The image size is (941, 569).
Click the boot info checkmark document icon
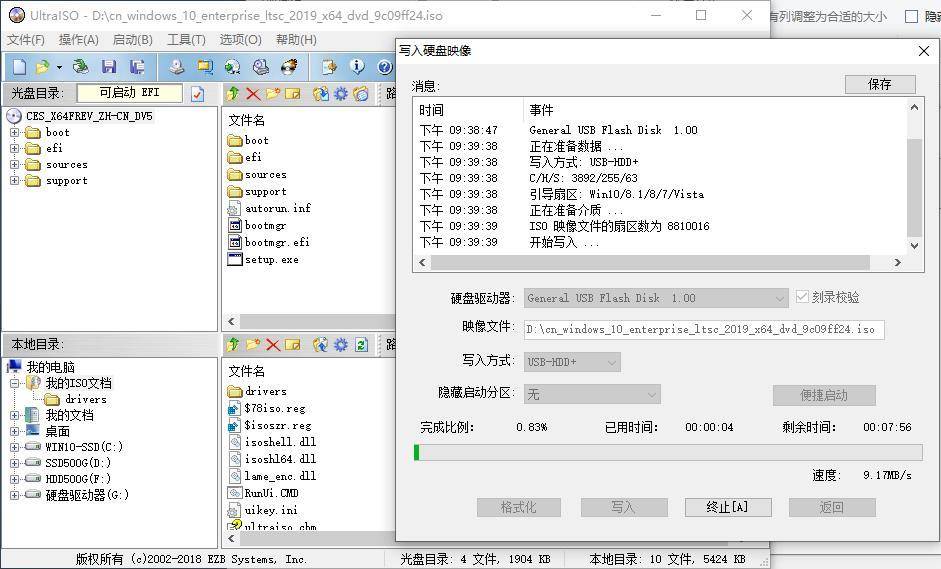(x=197, y=94)
